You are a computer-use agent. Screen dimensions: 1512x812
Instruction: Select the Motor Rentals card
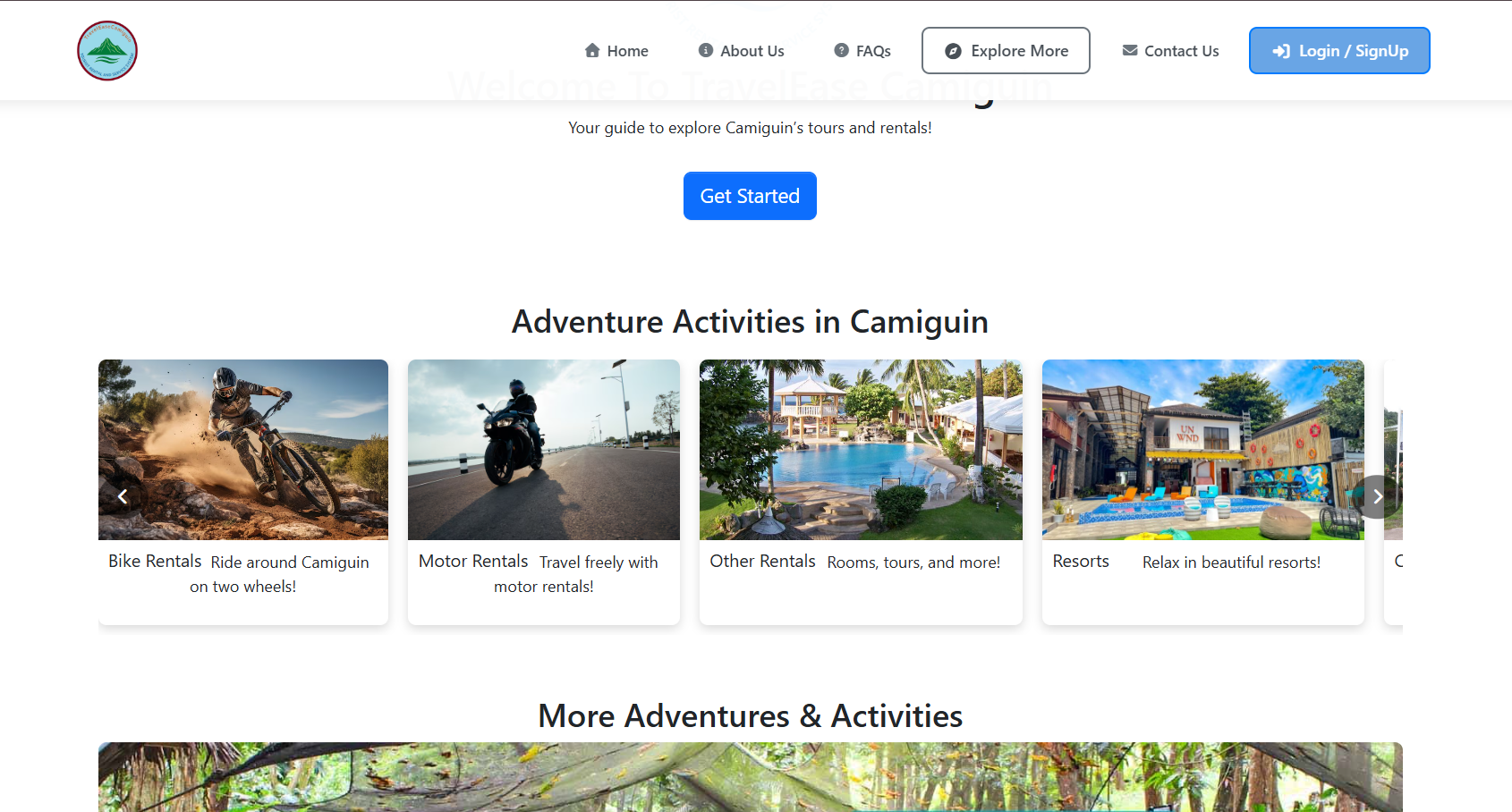tap(543, 450)
